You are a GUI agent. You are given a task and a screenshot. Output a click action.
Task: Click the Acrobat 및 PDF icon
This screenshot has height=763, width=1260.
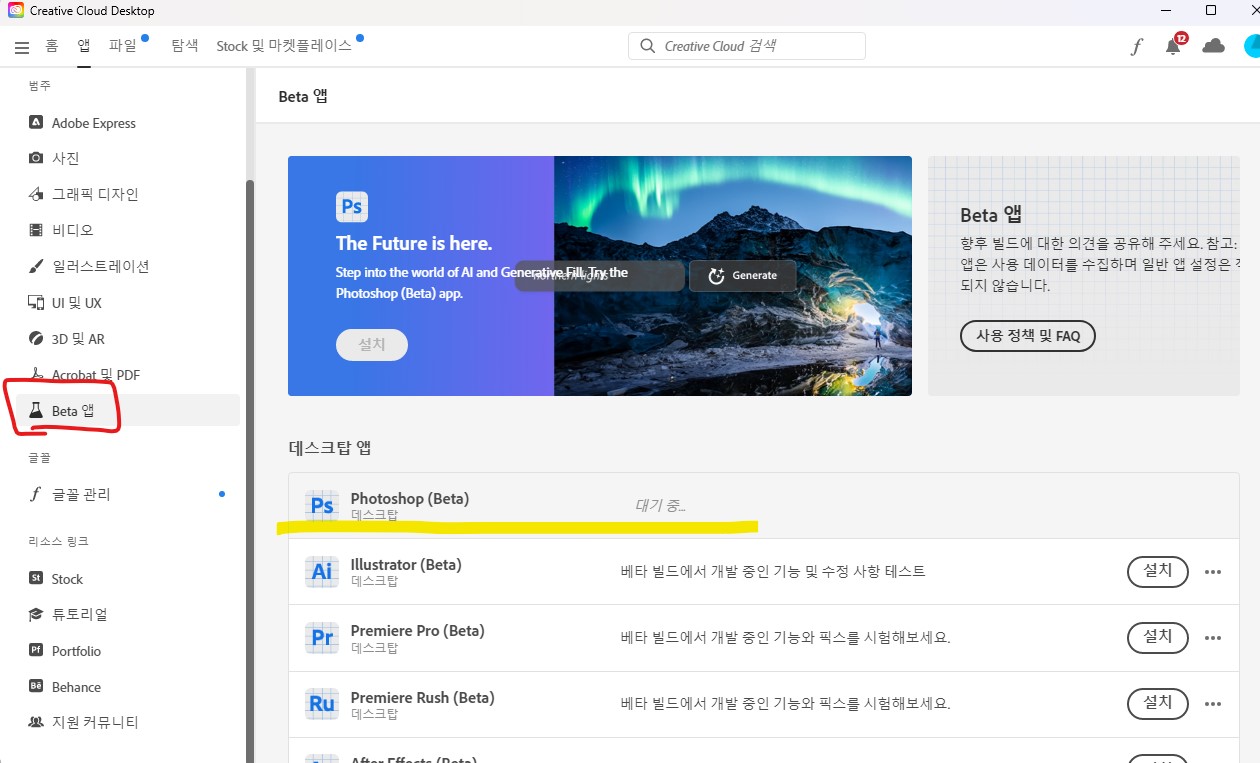(x=36, y=375)
